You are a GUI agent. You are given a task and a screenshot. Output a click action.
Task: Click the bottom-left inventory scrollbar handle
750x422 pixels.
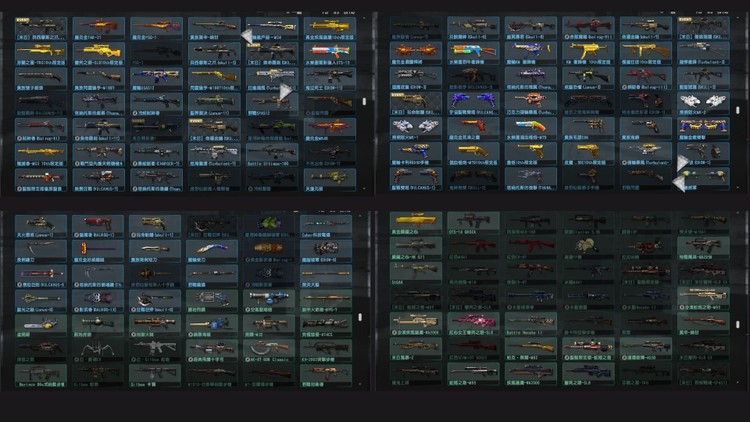pos(360,317)
